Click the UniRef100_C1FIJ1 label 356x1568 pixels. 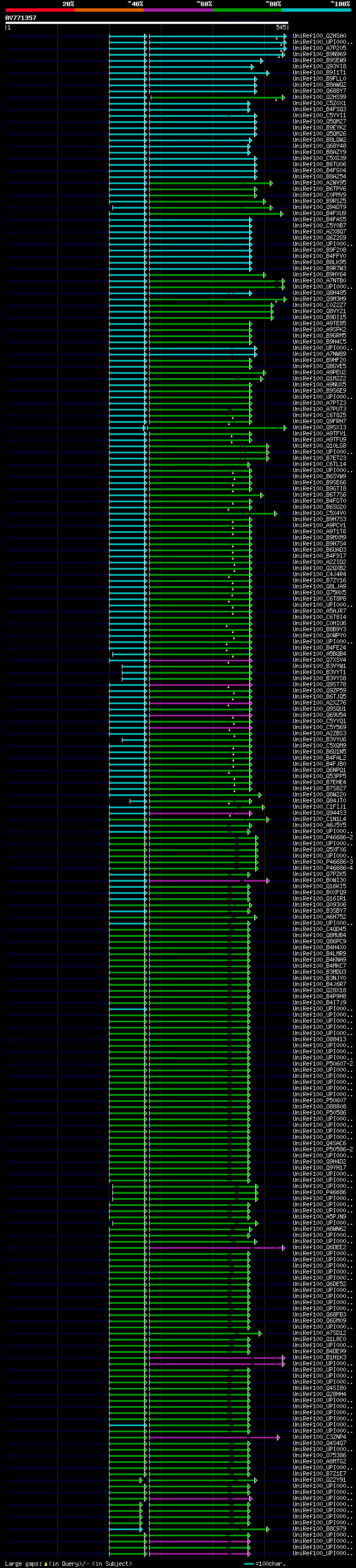click(x=319, y=807)
